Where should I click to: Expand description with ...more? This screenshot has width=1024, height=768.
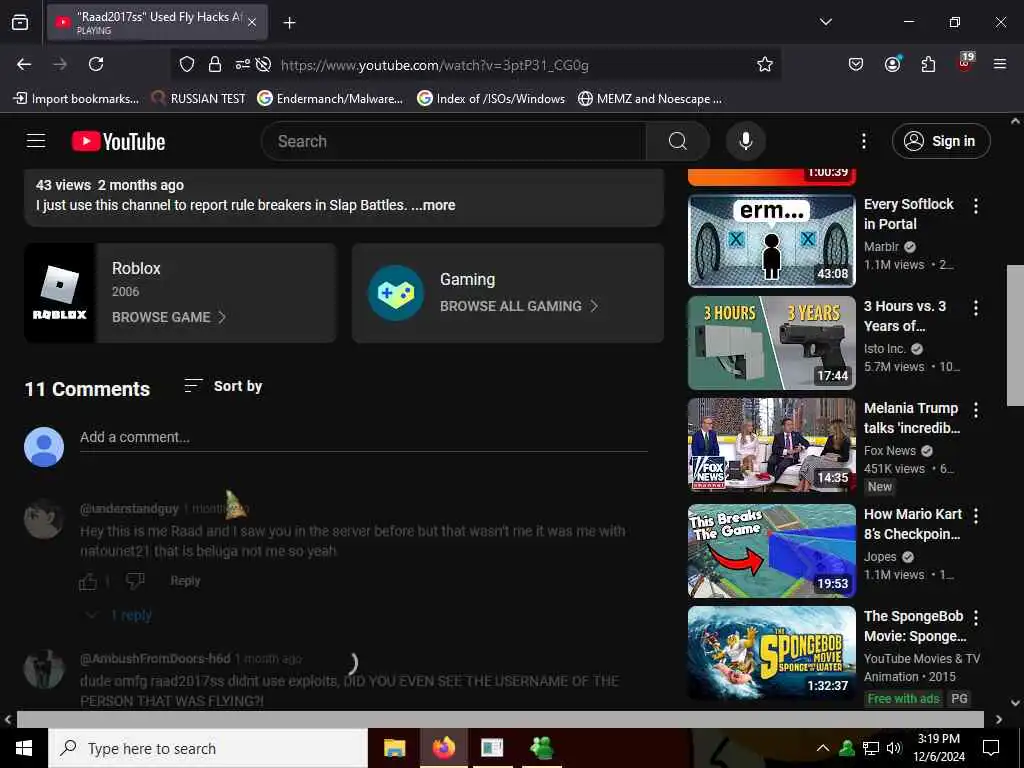434,205
